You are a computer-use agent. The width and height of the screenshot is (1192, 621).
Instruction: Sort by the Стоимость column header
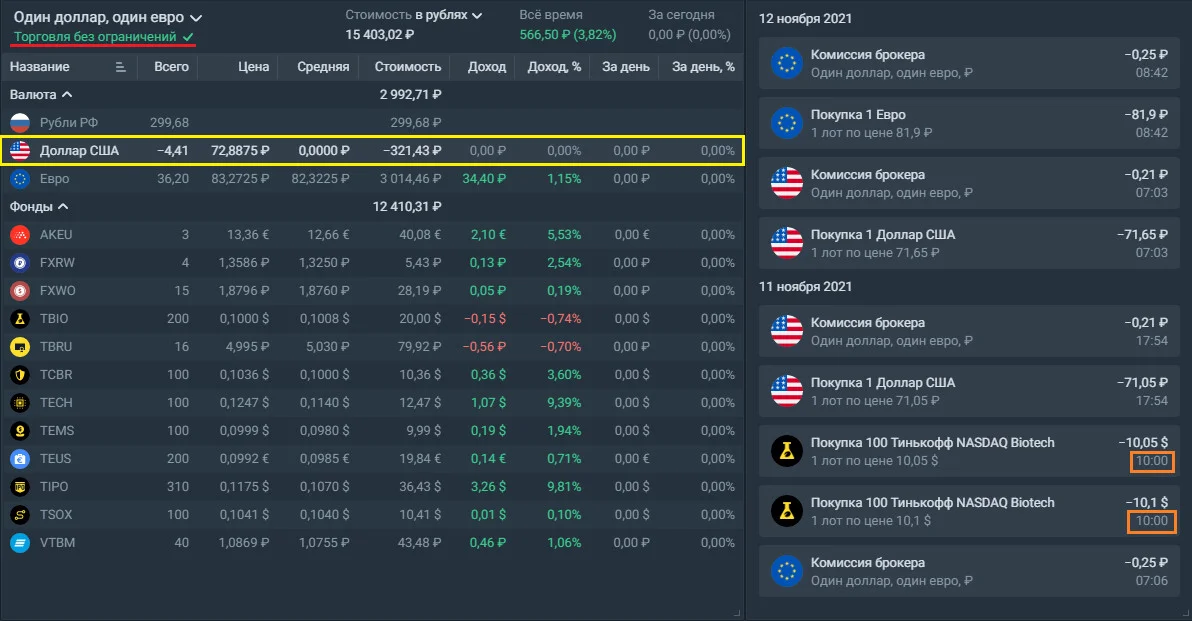pyautogui.click(x=407, y=67)
